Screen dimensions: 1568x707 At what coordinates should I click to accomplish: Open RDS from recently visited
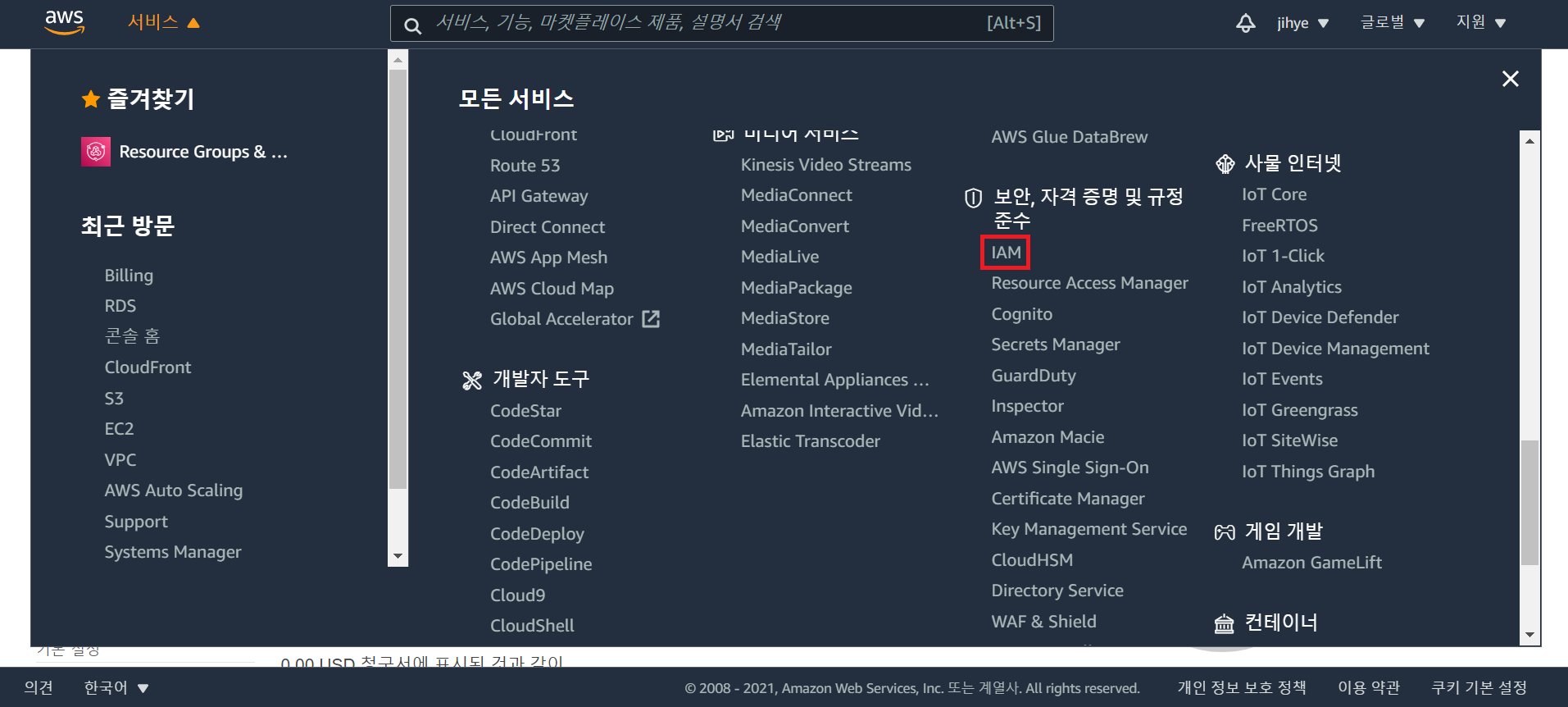click(x=120, y=306)
